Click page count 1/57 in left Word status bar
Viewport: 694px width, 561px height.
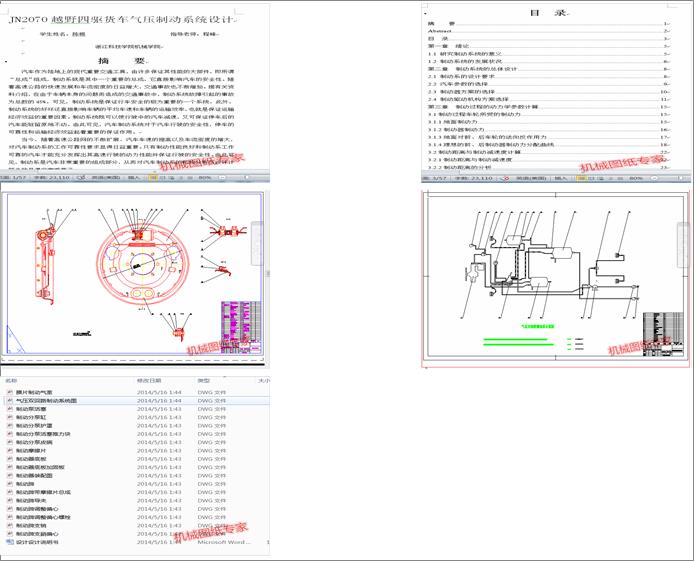click(x=12, y=177)
